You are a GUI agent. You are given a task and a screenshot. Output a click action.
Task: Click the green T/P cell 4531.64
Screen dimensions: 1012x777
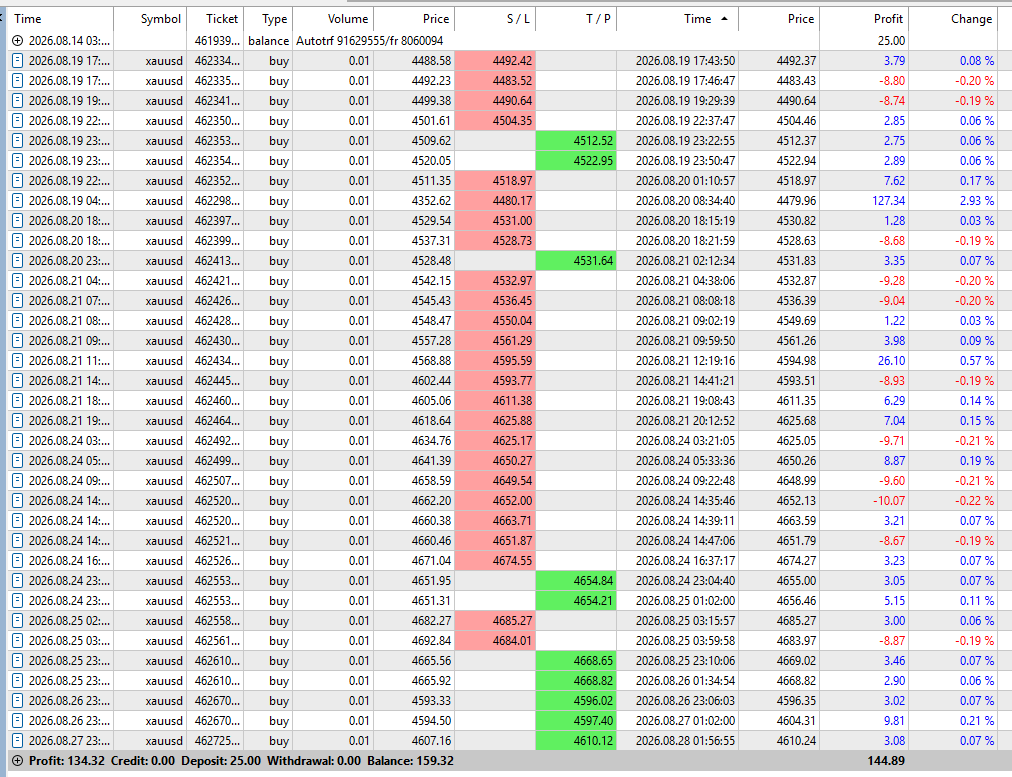click(576, 261)
